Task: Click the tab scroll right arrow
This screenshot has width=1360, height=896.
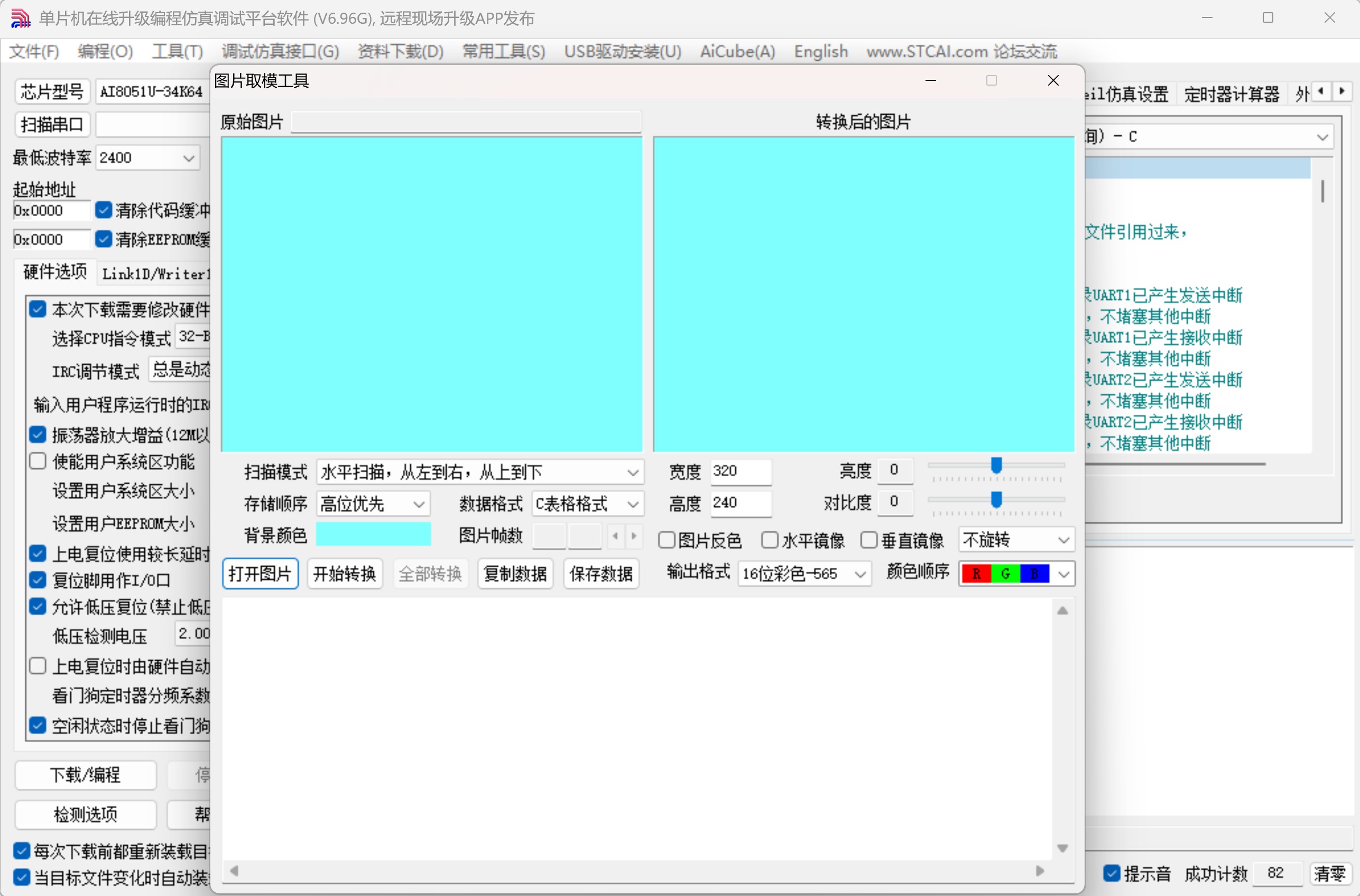Action: pyautogui.click(x=1342, y=91)
